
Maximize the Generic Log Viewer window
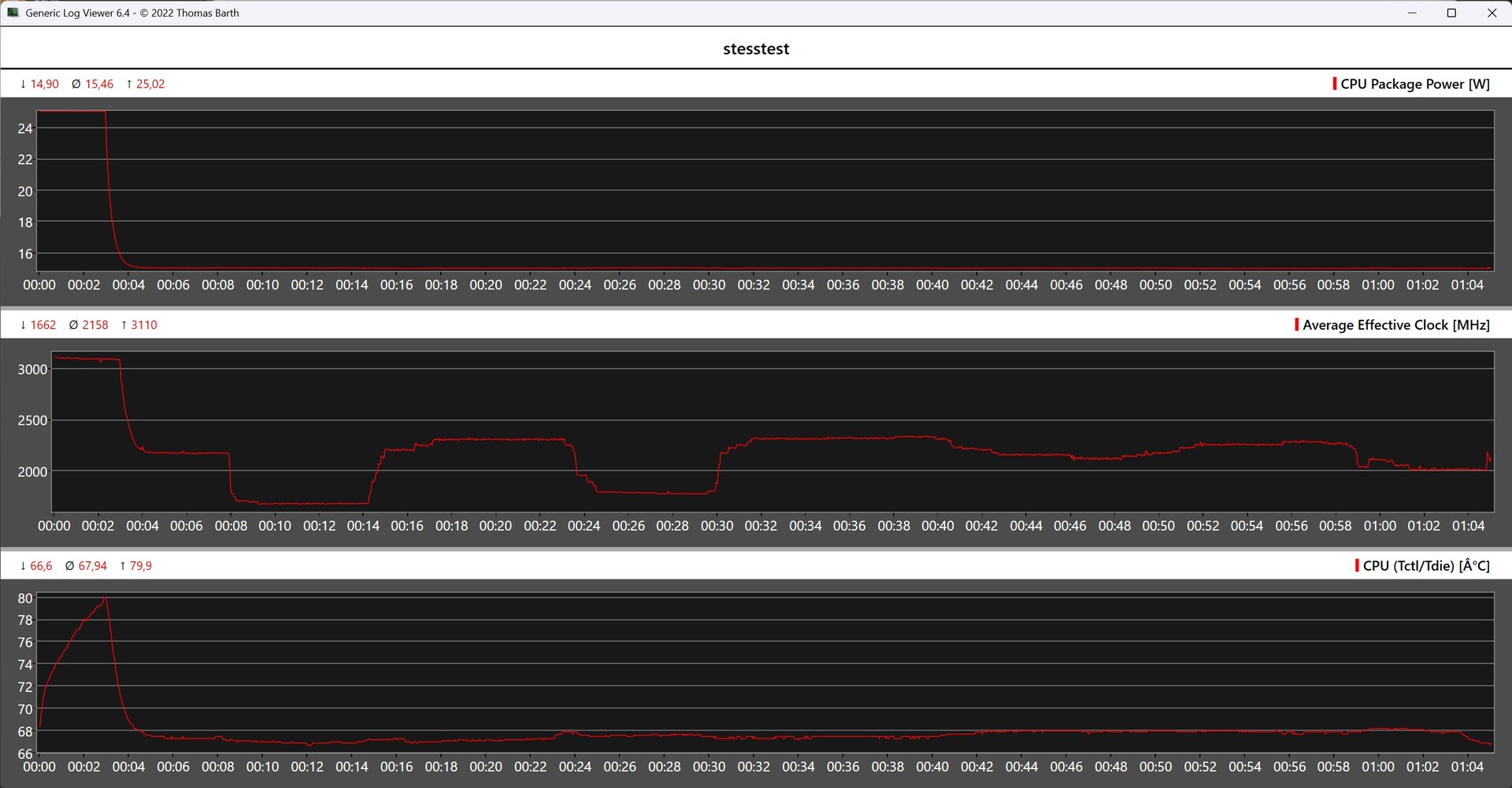1451,13
